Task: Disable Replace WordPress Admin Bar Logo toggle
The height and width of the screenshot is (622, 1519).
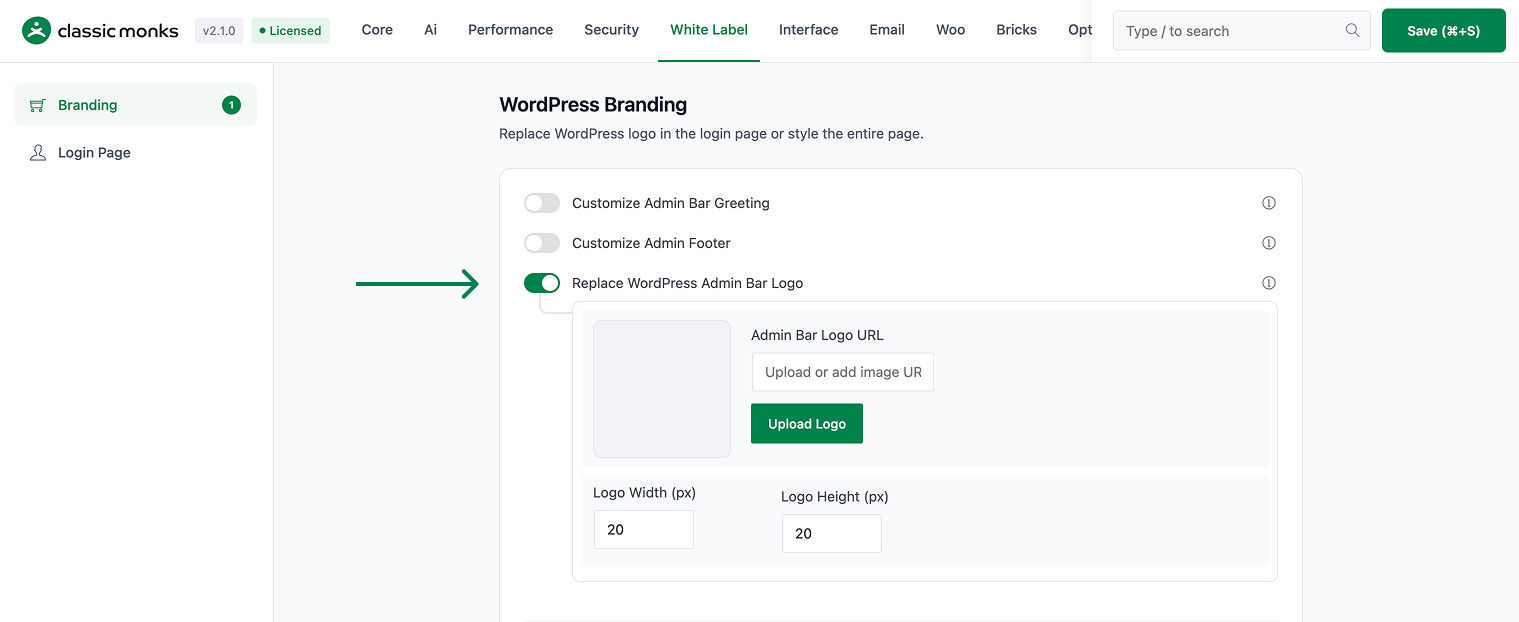Action: pos(542,283)
